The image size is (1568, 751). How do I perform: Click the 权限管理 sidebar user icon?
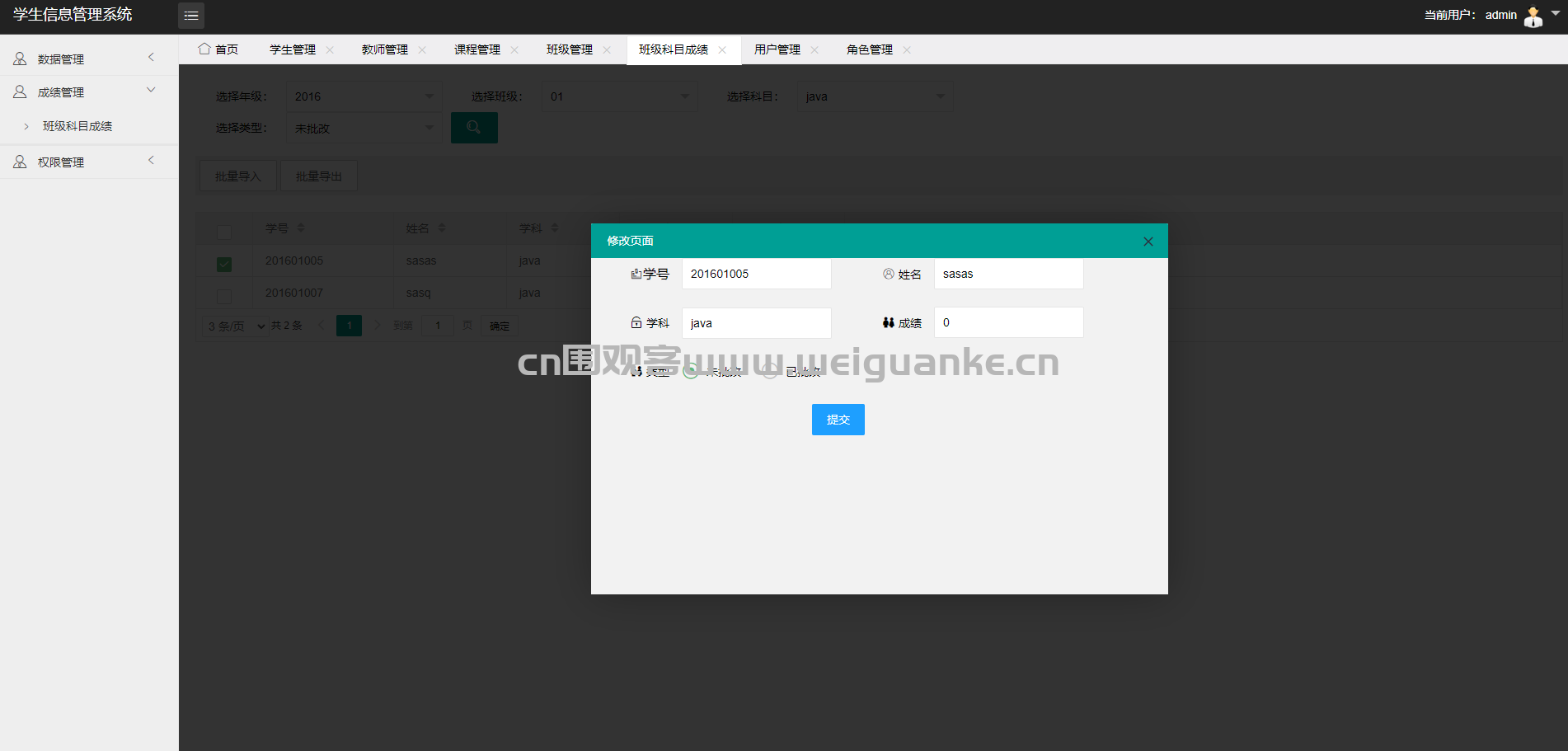point(20,162)
